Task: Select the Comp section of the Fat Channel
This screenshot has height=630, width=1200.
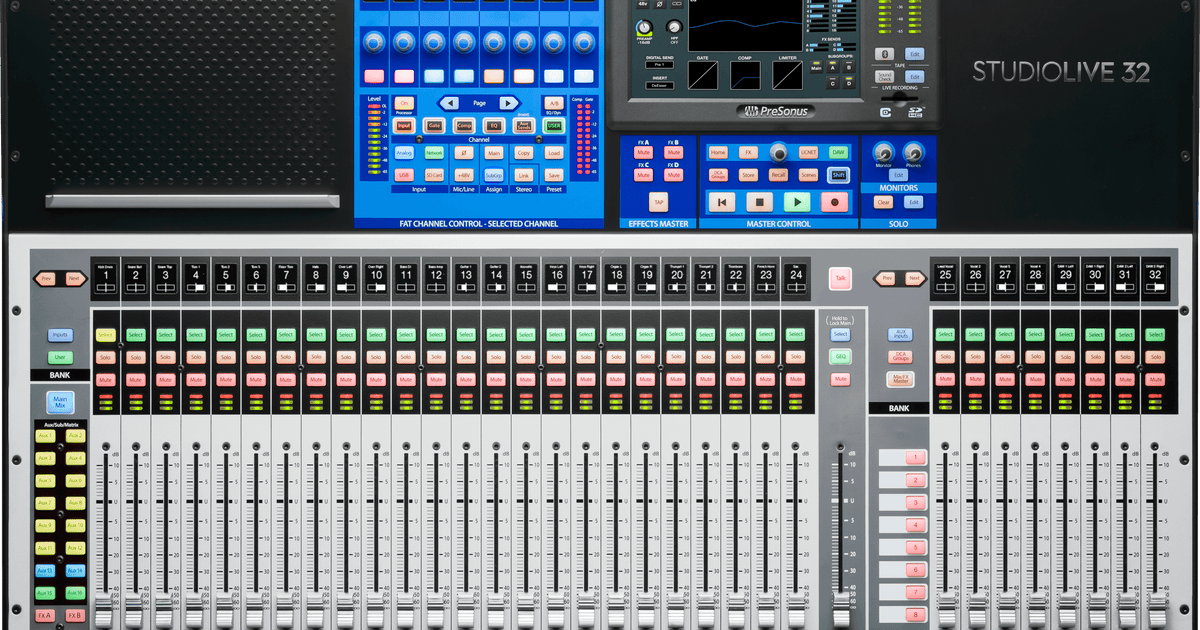Action: tap(464, 125)
